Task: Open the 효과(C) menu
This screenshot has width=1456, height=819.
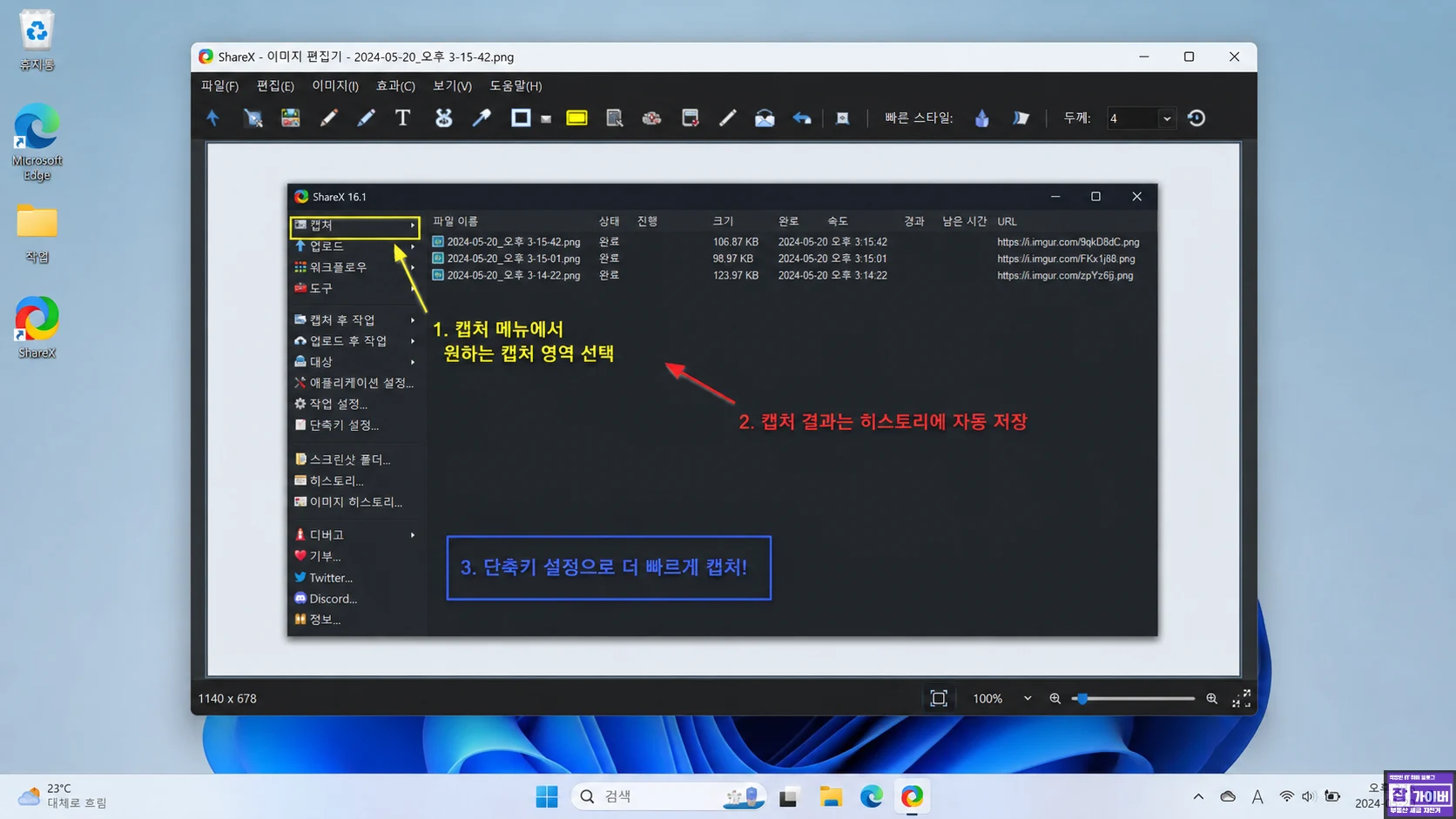Action: (x=395, y=85)
